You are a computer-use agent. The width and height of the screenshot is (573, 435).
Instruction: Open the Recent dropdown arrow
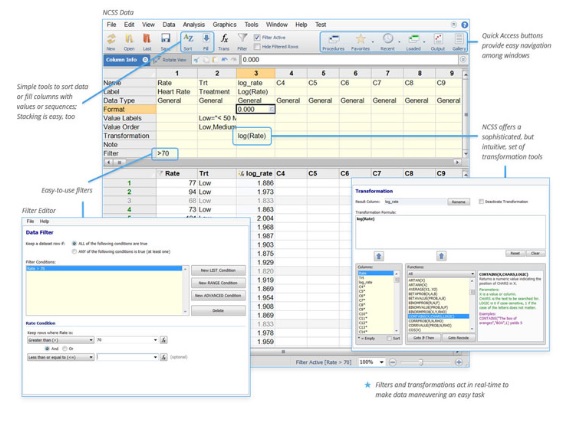399,42
